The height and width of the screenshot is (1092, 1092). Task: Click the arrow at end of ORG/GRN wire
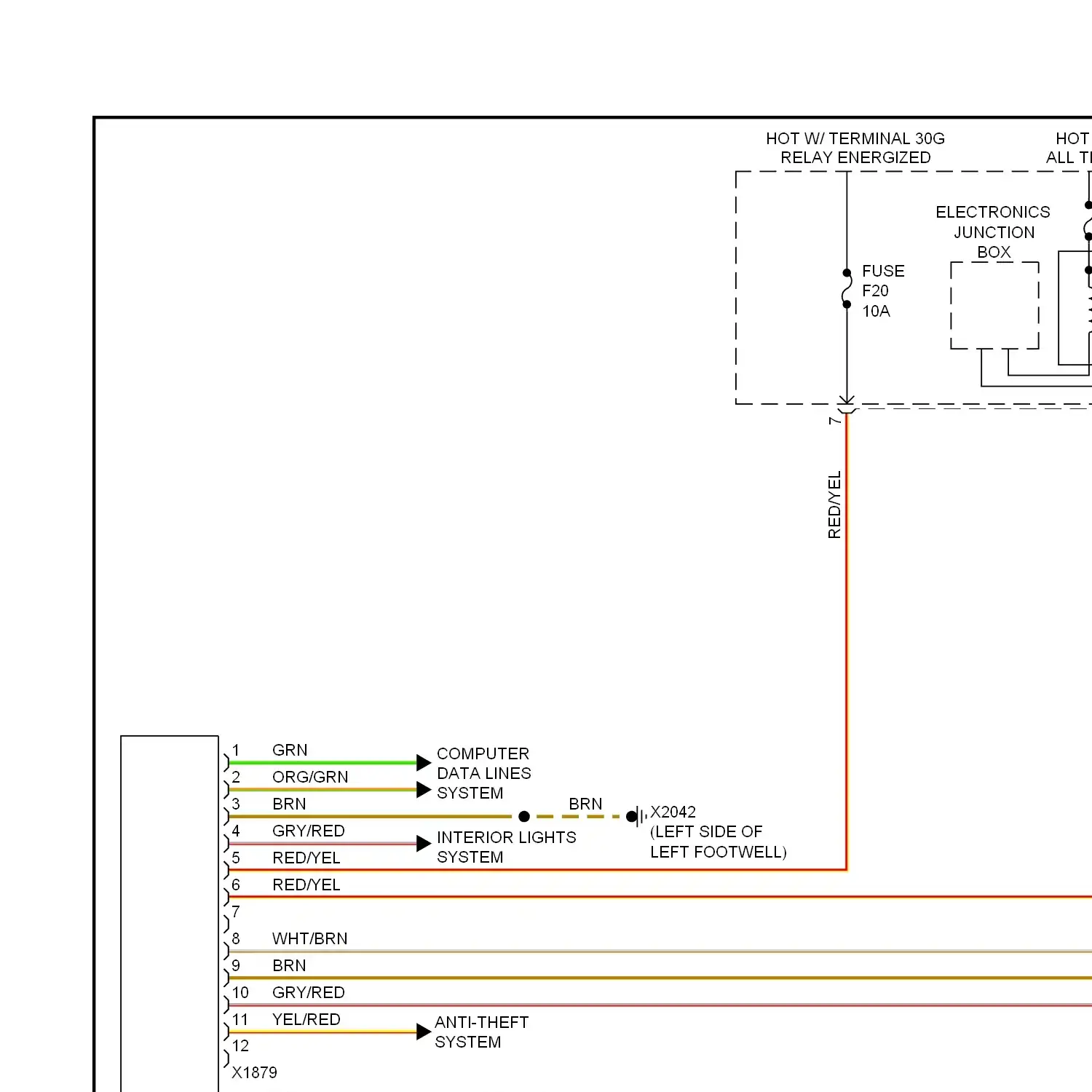[x=424, y=789]
